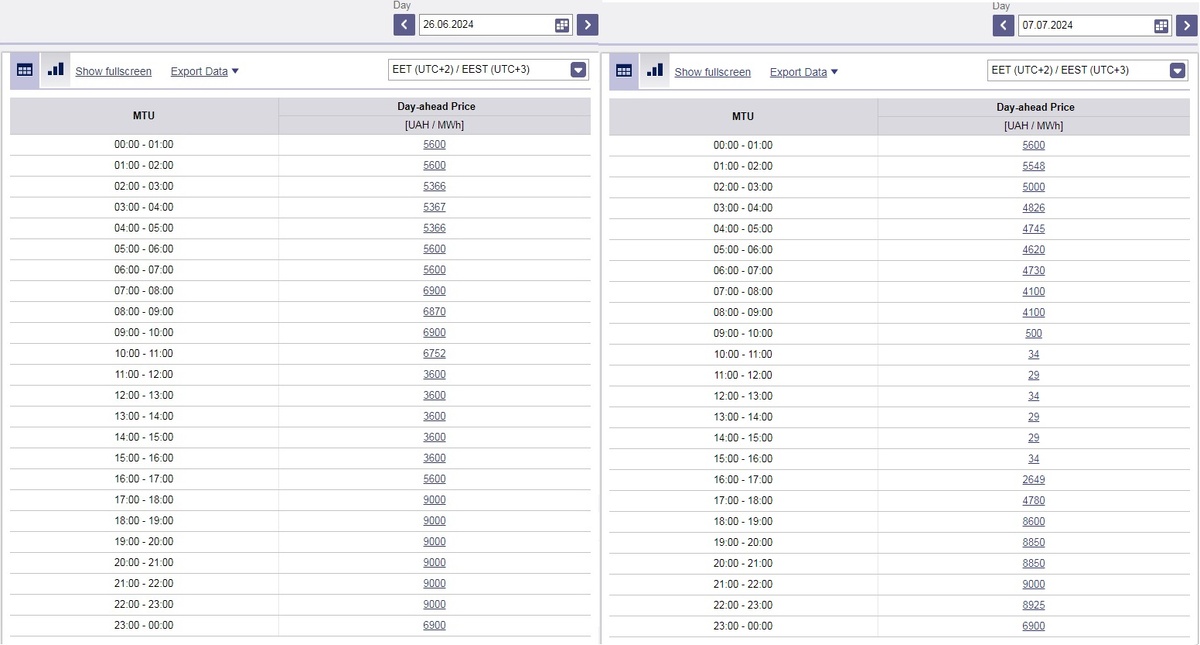The image size is (1200, 645).
Task: Click Show fullscreen in the 26.06.2024 panel
Action: click(x=114, y=72)
